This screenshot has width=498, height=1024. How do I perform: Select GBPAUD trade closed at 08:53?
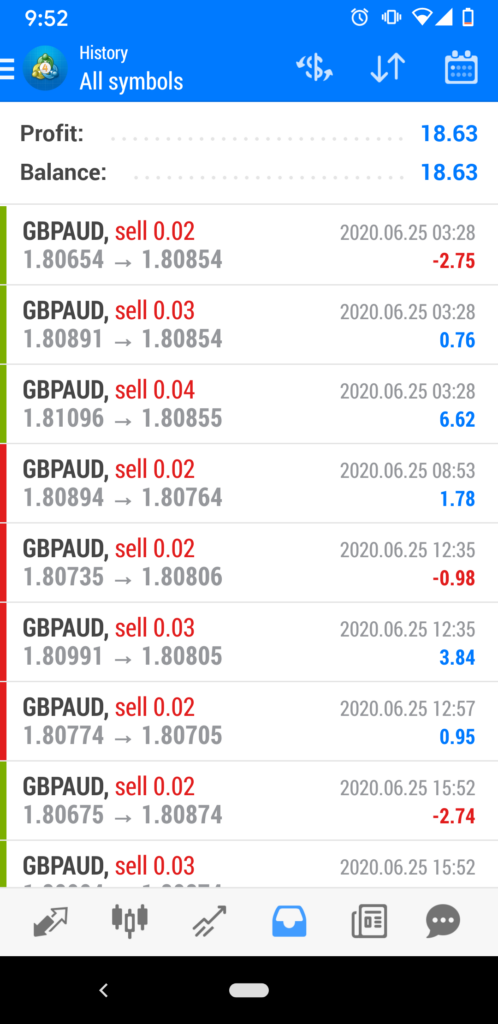(x=249, y=483)
